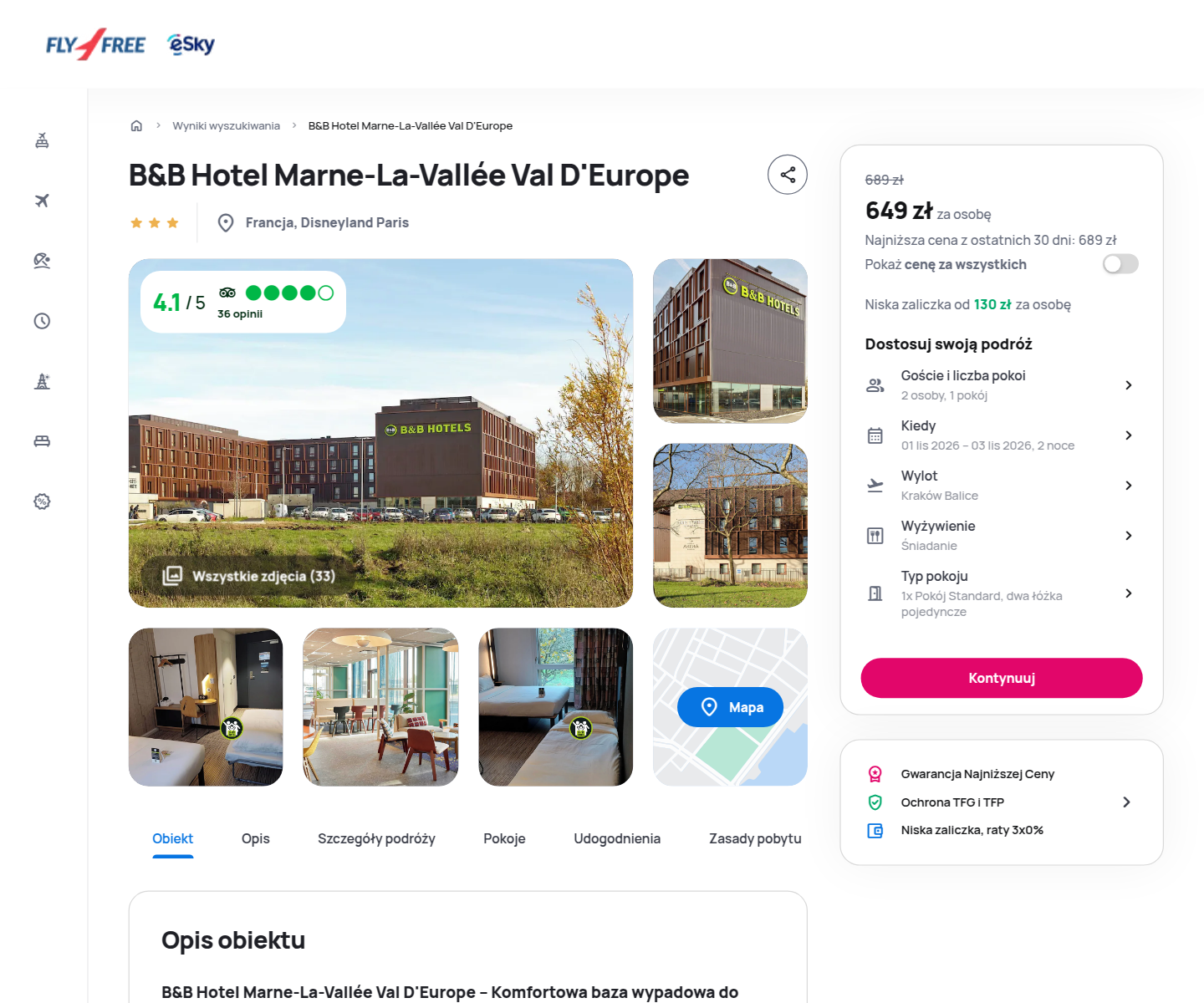
Task: Open the lounge with chairs photo
Action: (380, 707)
